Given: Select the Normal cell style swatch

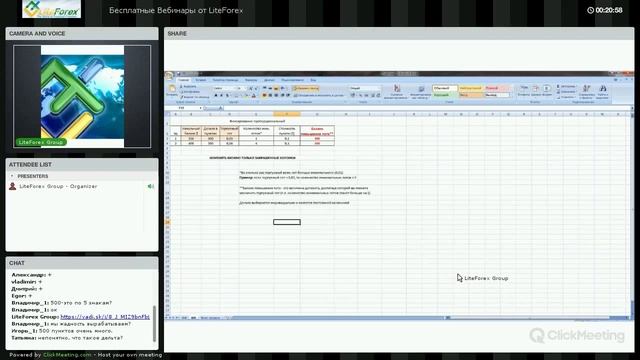Looking at the screenshot, I should [x=445, y=88].
